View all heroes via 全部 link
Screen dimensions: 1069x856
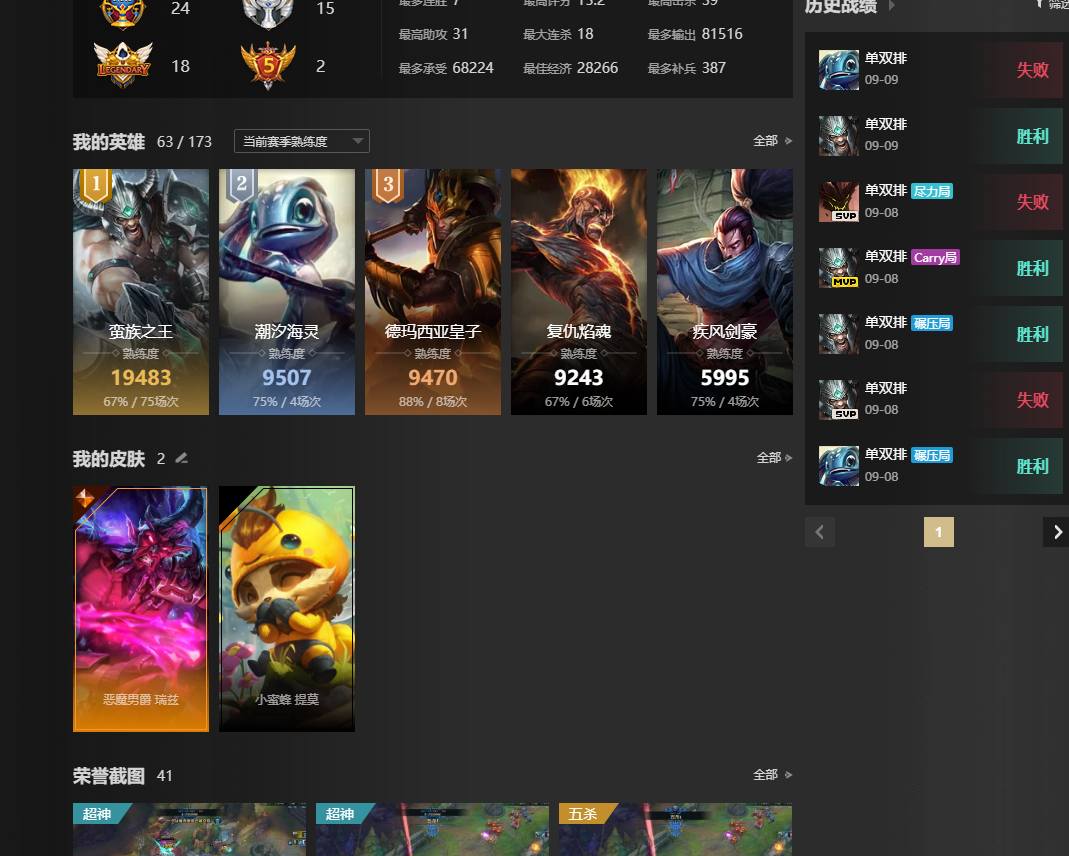772,140
